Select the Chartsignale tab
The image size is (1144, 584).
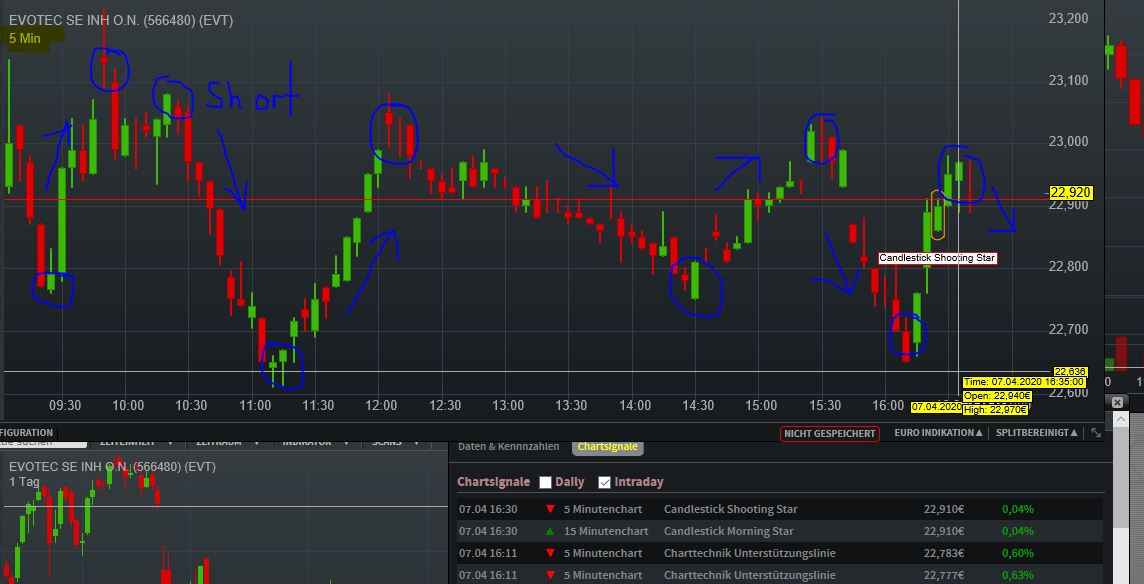(x=607, y=447)
